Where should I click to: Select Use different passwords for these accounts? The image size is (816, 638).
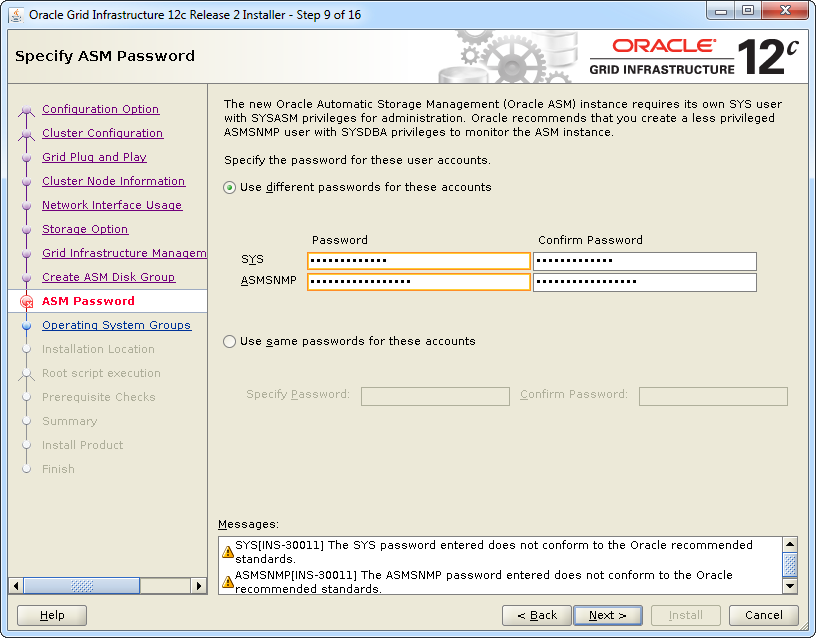coord(230,187)
